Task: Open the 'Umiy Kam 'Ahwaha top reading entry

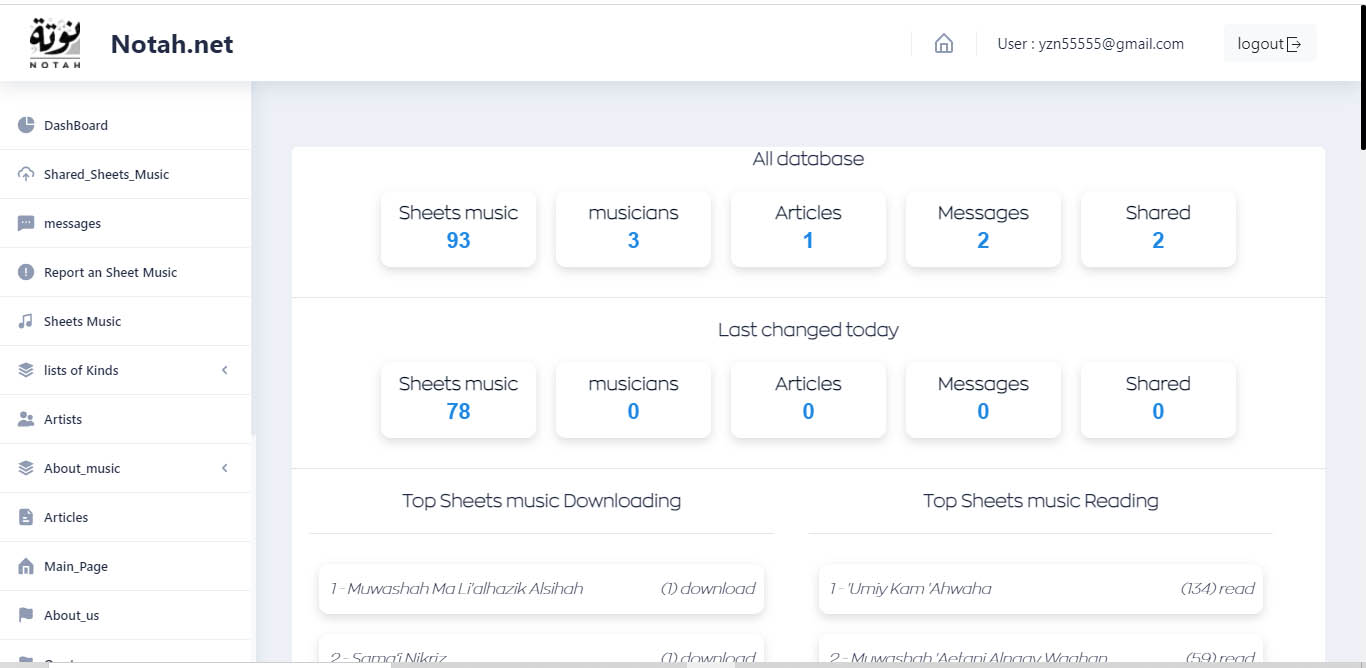Action: point(911,588)
